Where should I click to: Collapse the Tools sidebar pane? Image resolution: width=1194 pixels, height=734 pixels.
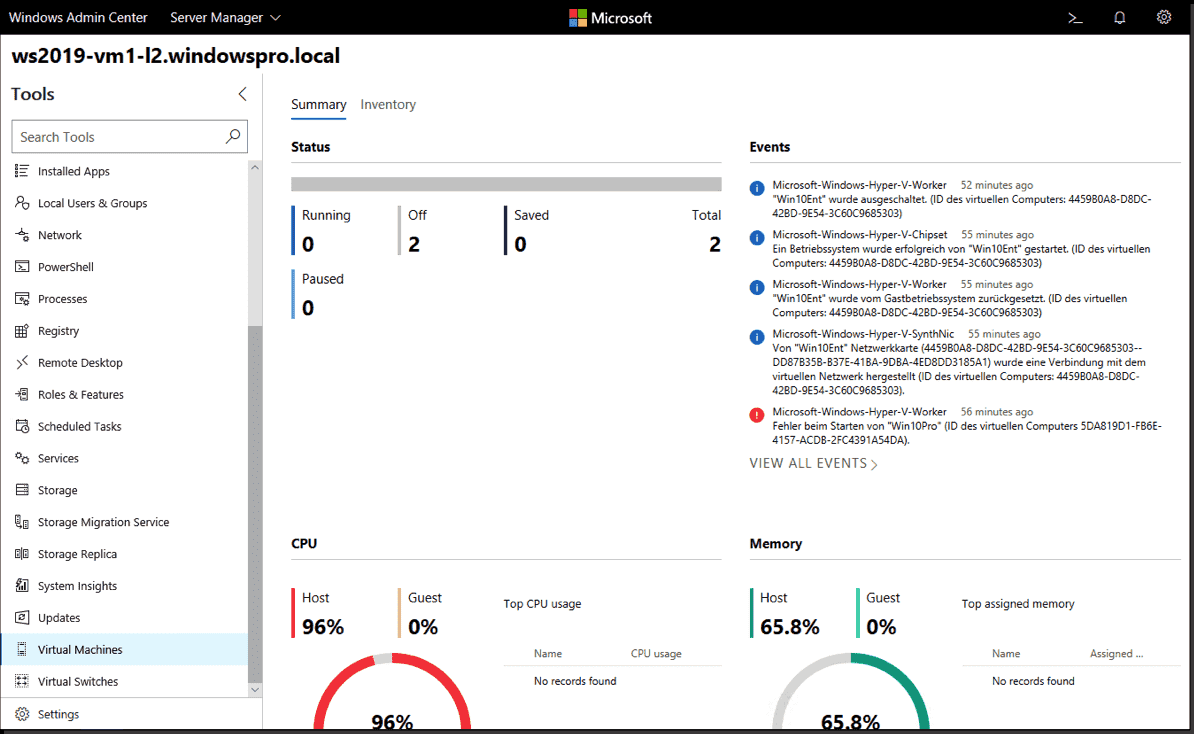point(241,93)
